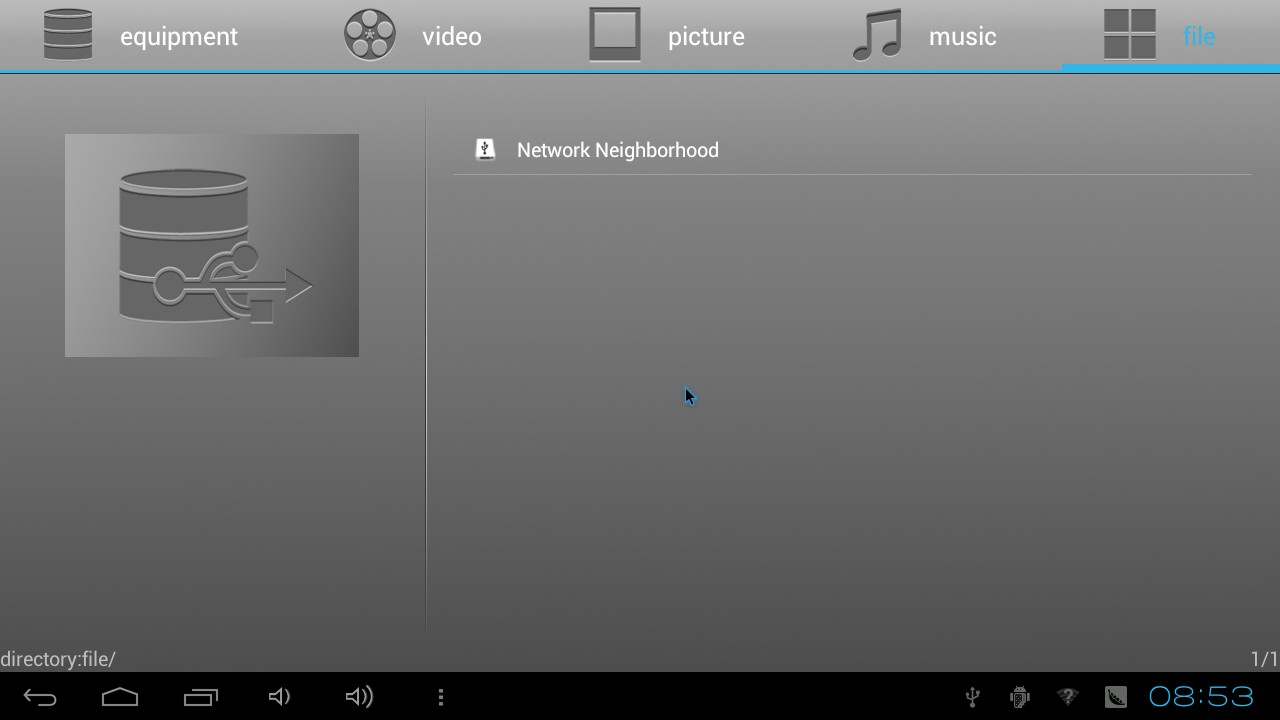The image size is (1280, 720).
Task: Click the Network Neighborhood USB drive icon
Action: pyautogui.click(x=485, y=150)
